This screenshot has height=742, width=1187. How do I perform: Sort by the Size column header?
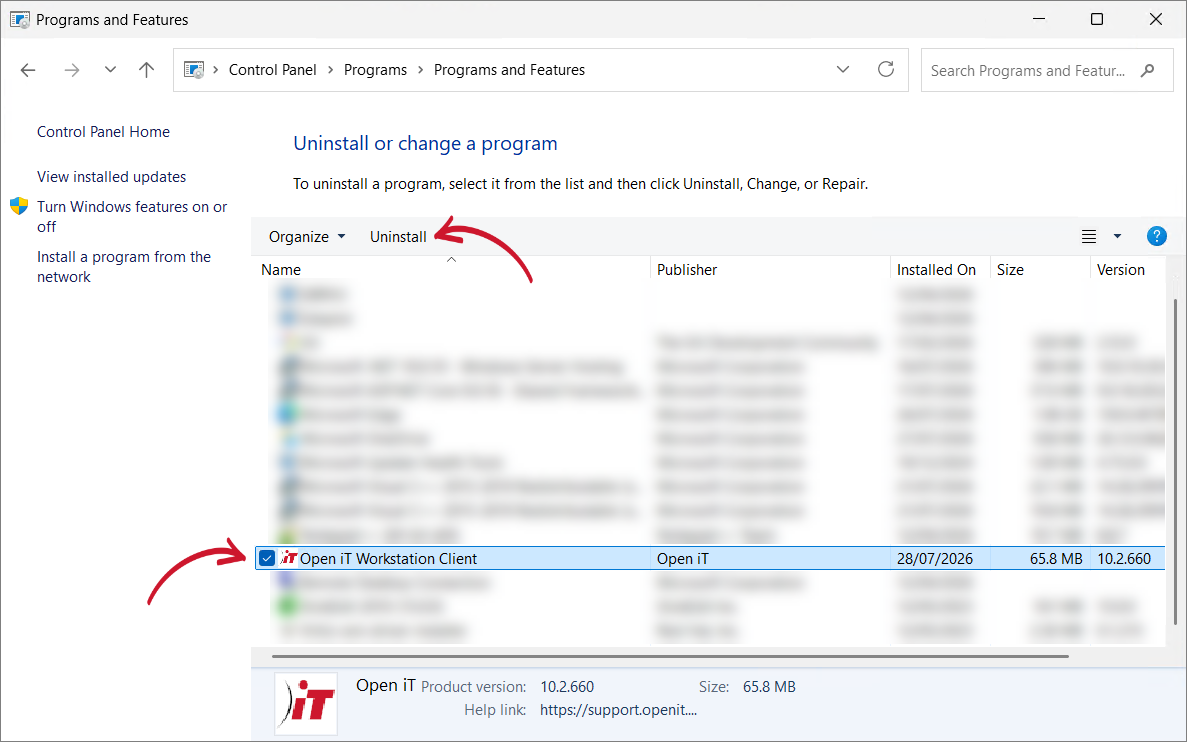click(x=1040, y=270)
